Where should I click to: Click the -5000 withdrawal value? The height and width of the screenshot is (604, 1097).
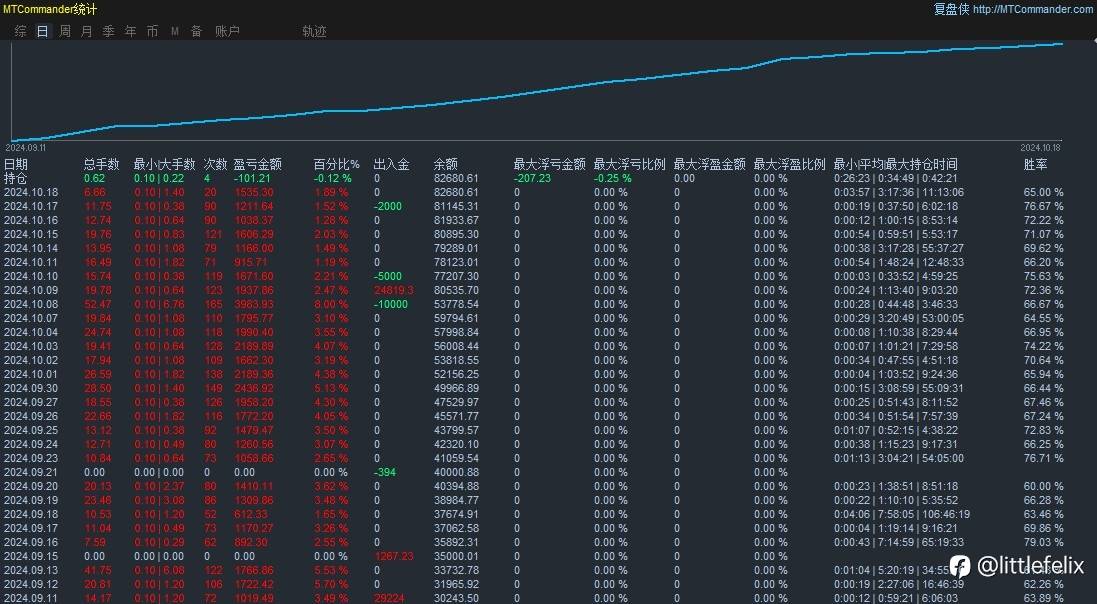click(x=388, y=276)
